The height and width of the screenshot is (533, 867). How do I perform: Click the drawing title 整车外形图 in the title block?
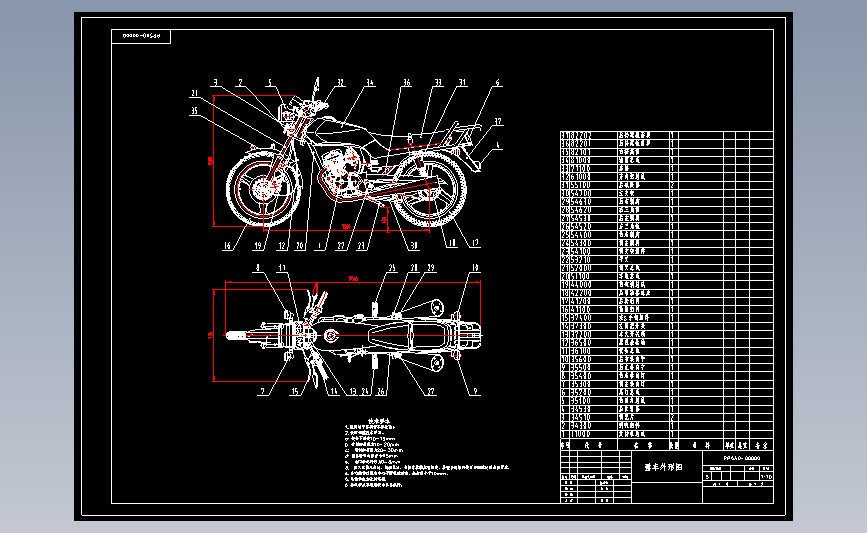[x=664, y=467]
